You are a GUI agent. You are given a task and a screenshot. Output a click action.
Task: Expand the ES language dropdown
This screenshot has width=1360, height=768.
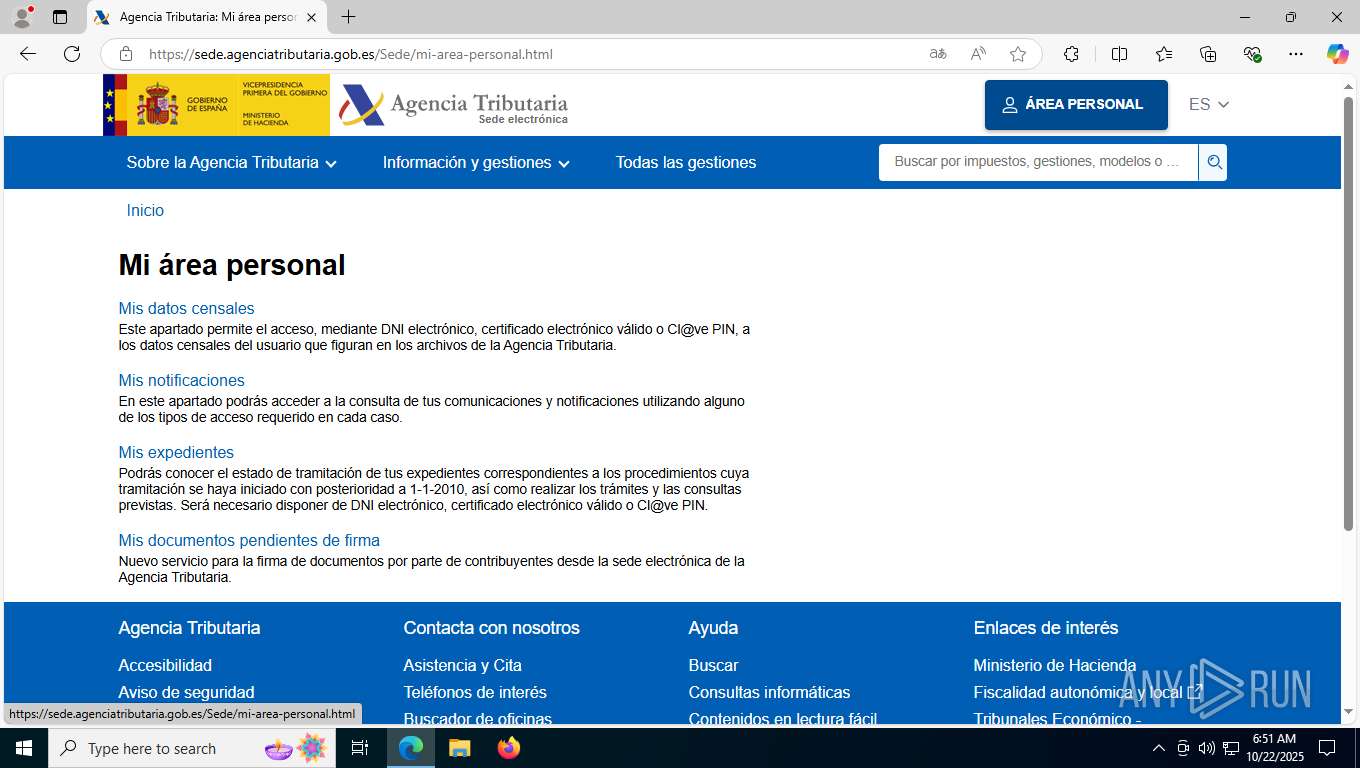(x=1209, y=104)
